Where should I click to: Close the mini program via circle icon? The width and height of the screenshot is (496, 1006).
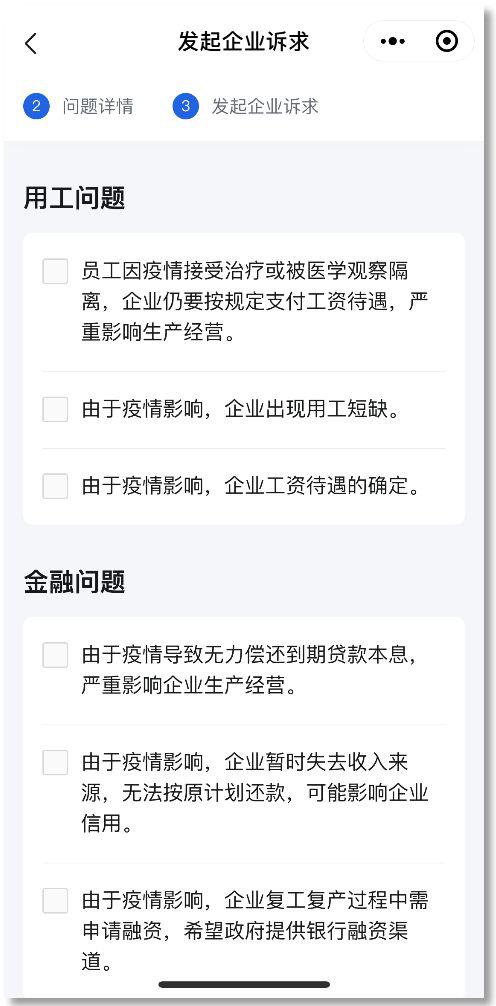click(x=447, y=42)
